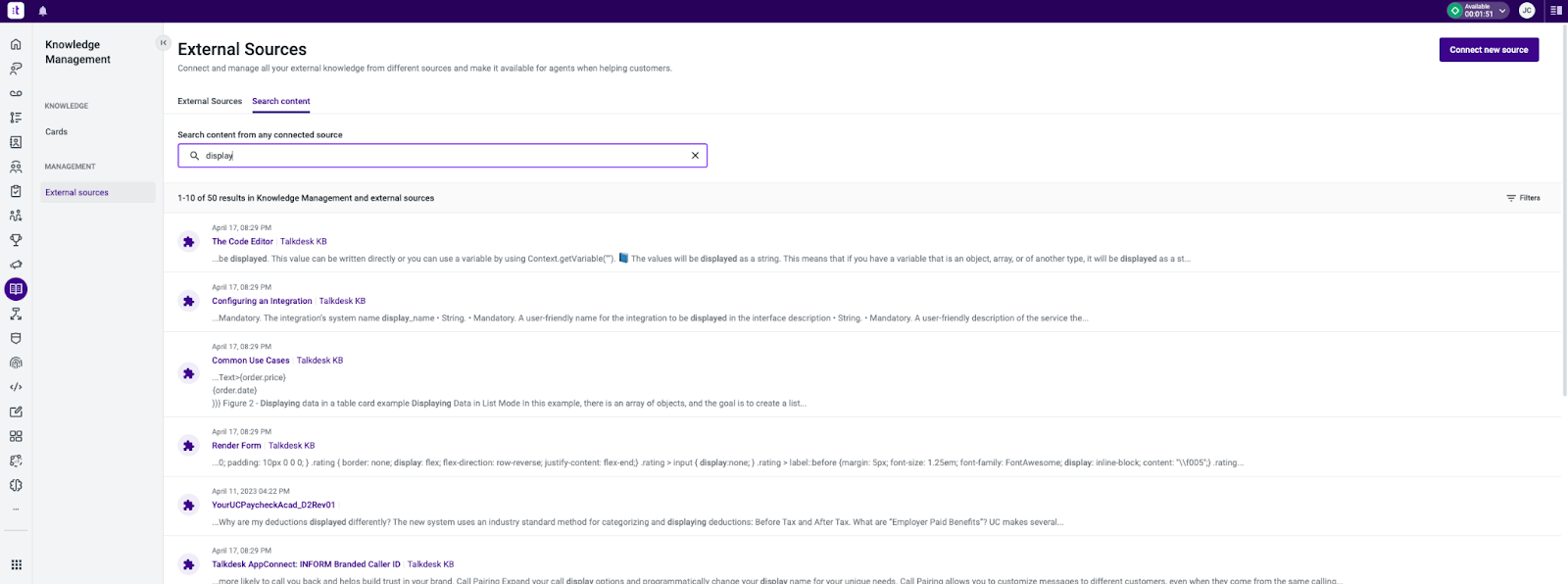Open the fingerprint sidebar icon
This screenshot has width=1568, height=584.
coord(16,363)
